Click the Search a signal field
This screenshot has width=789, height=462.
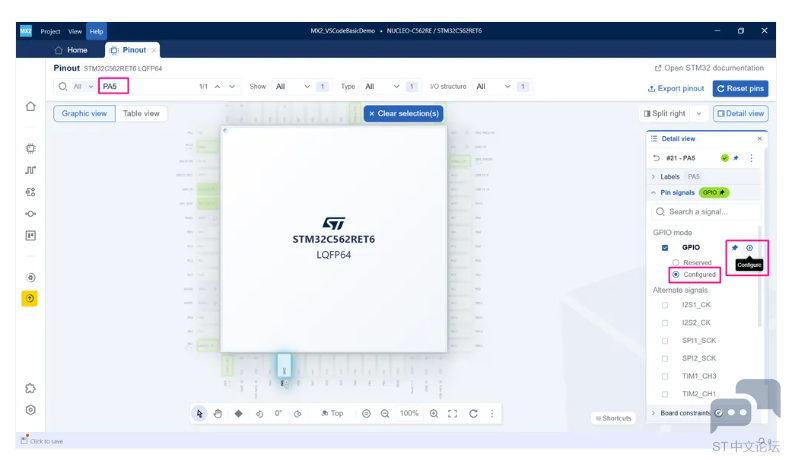coord(706,212)
